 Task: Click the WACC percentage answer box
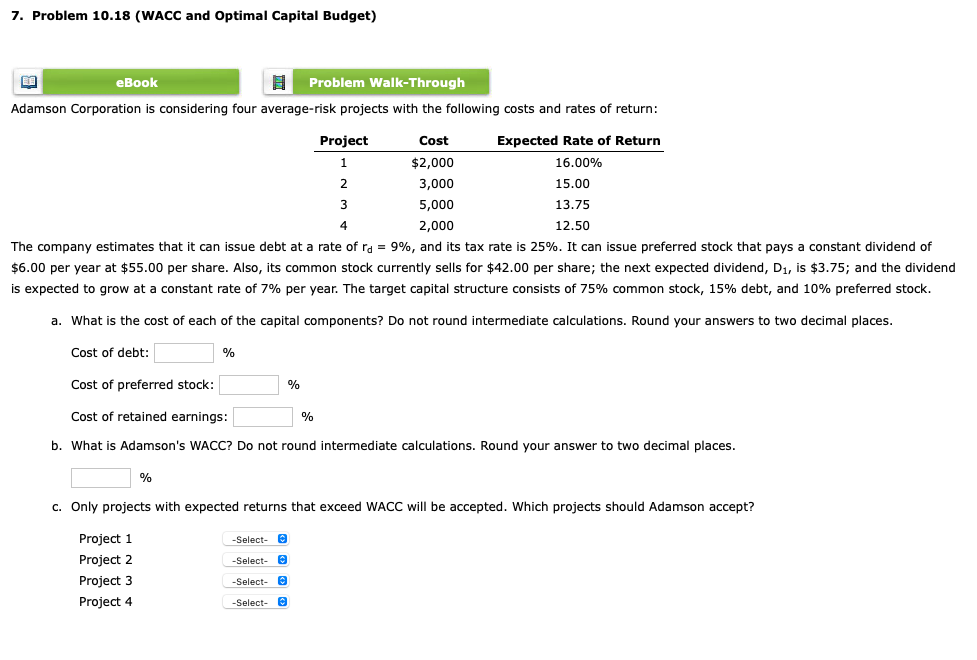coord(100,477)
